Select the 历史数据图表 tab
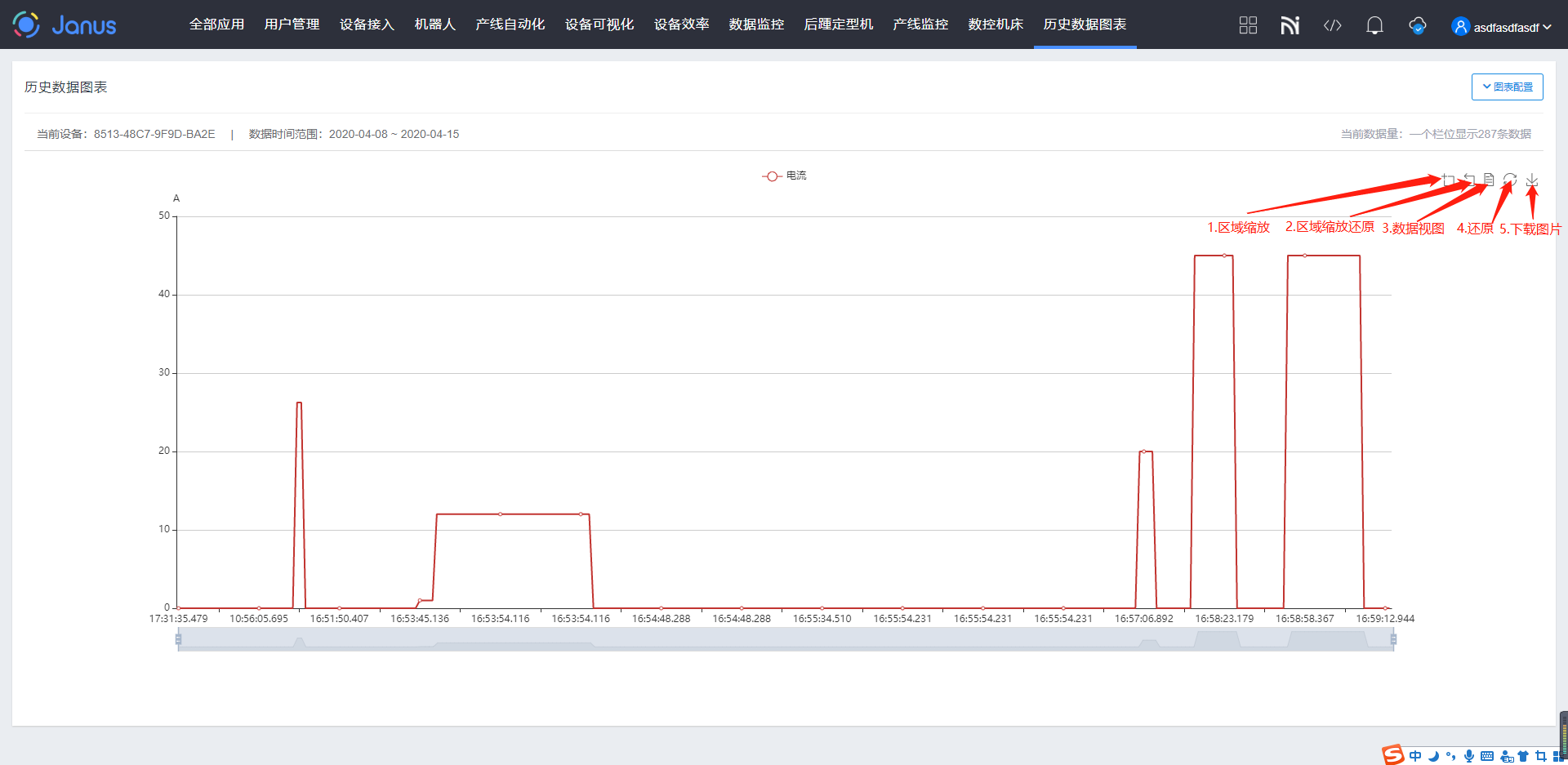This screenshot has height=765, width=1568. [x=1085, y=24]
